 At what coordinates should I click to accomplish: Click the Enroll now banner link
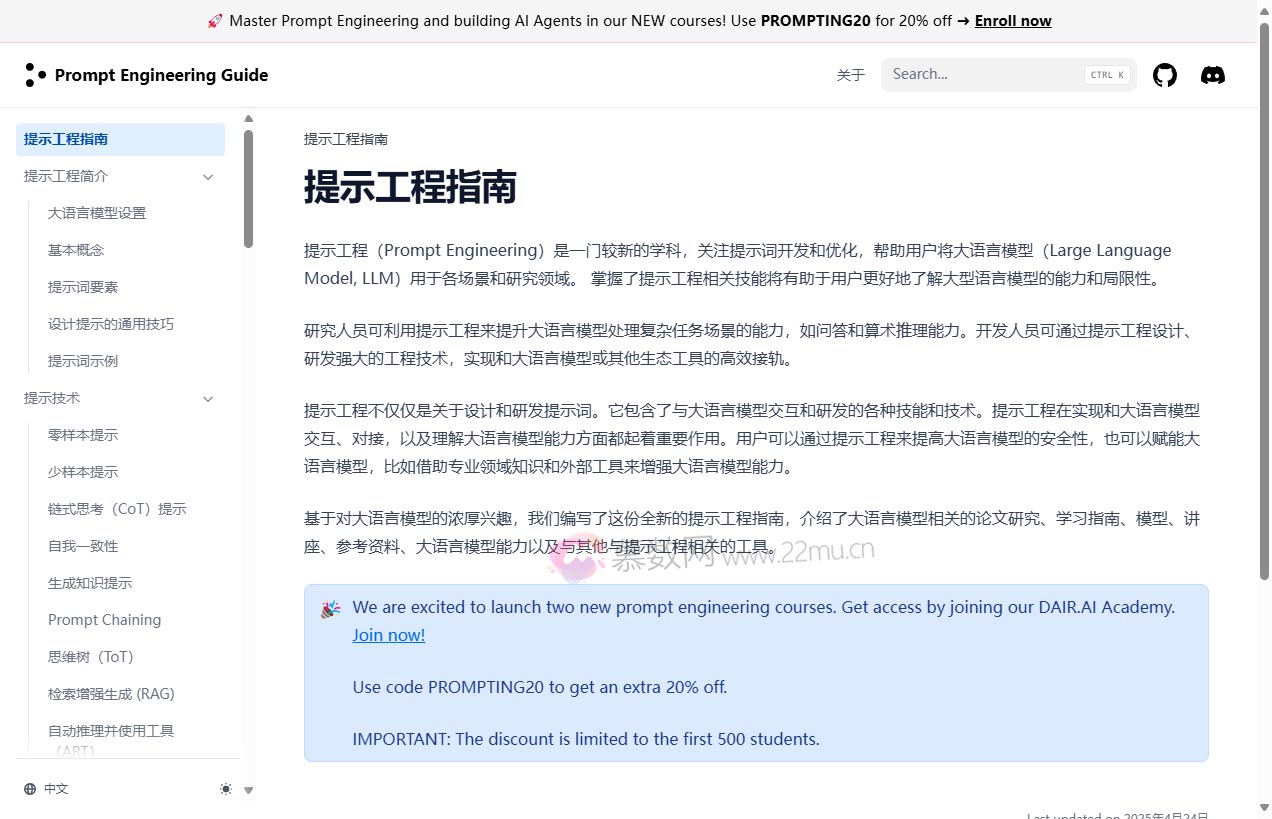pos(1012,20)
